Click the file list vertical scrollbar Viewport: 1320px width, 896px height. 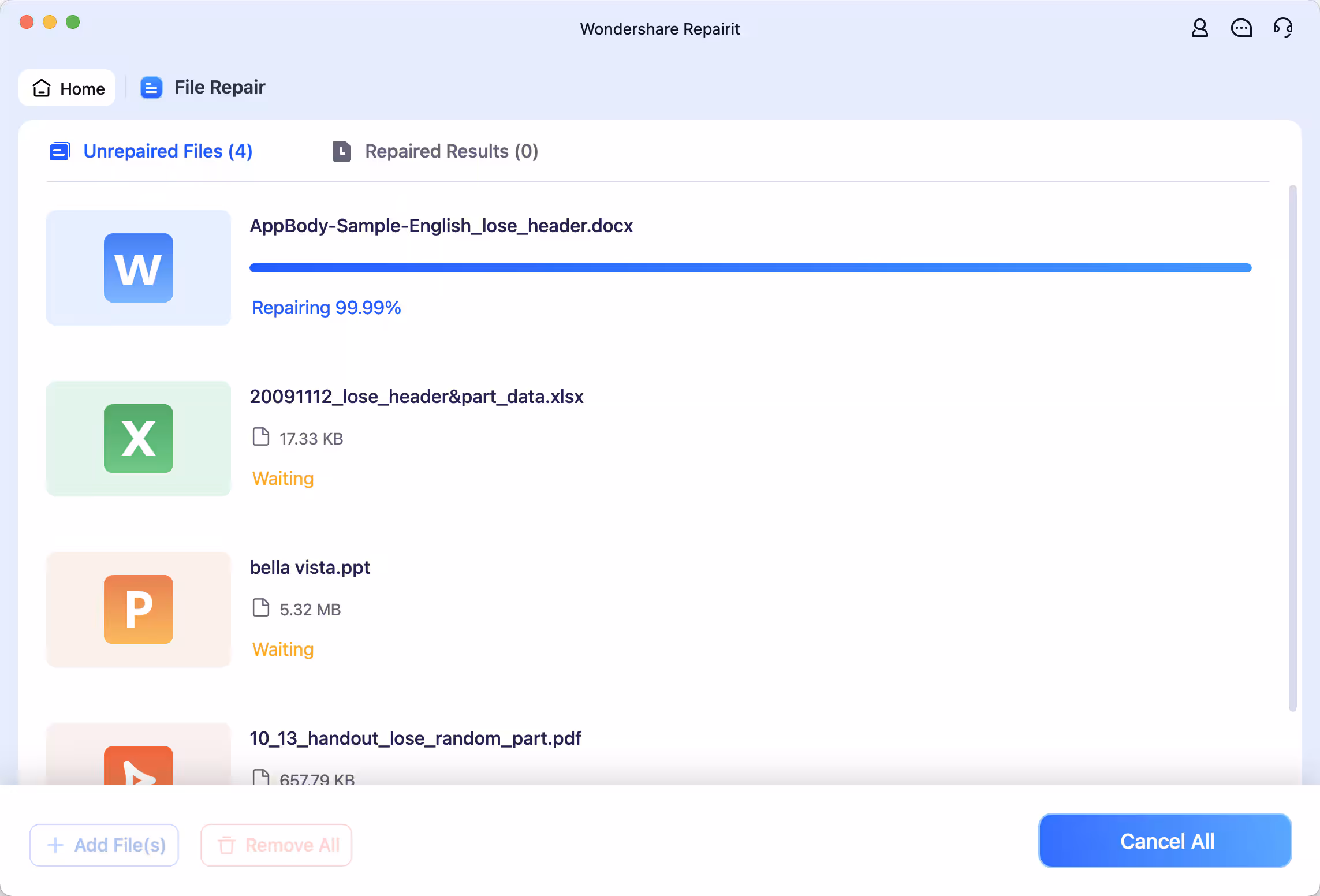coord(1292,449)
